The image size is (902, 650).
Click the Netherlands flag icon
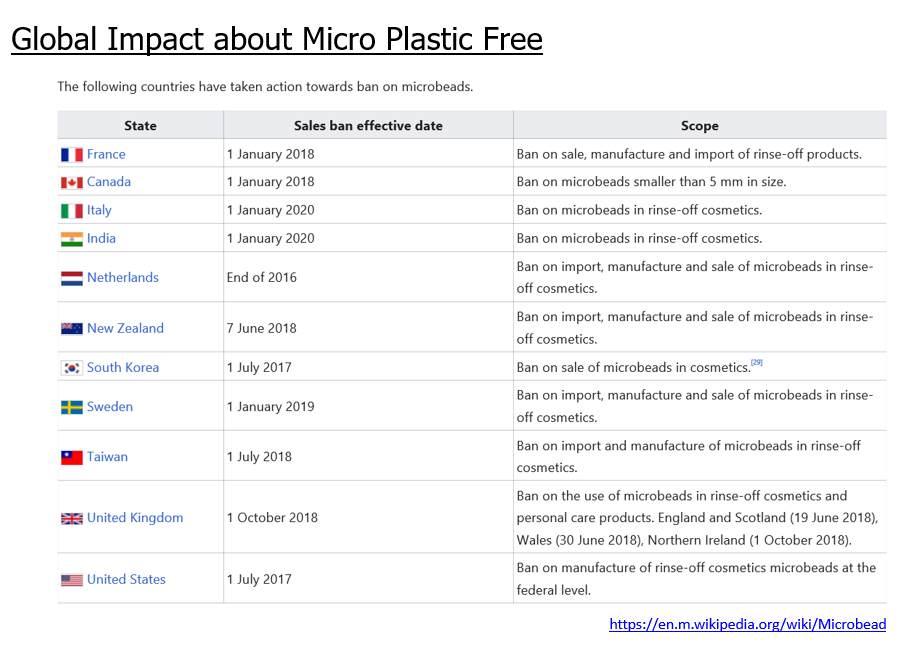pos(71,278)
